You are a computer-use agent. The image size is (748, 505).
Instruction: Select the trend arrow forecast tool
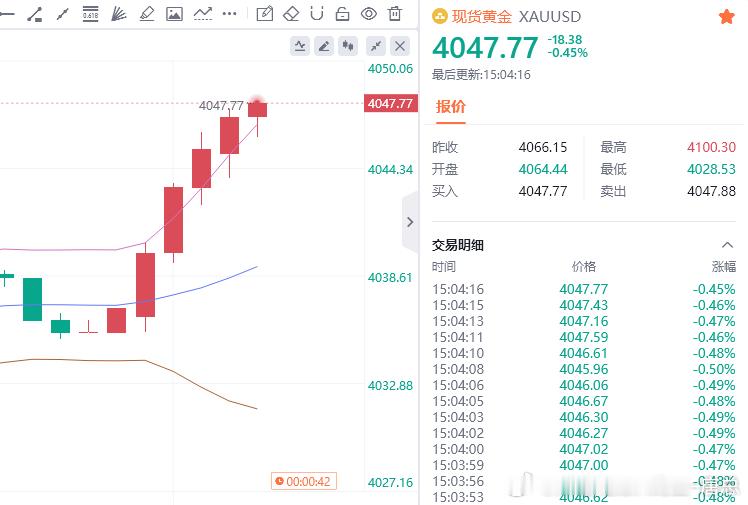203,14
